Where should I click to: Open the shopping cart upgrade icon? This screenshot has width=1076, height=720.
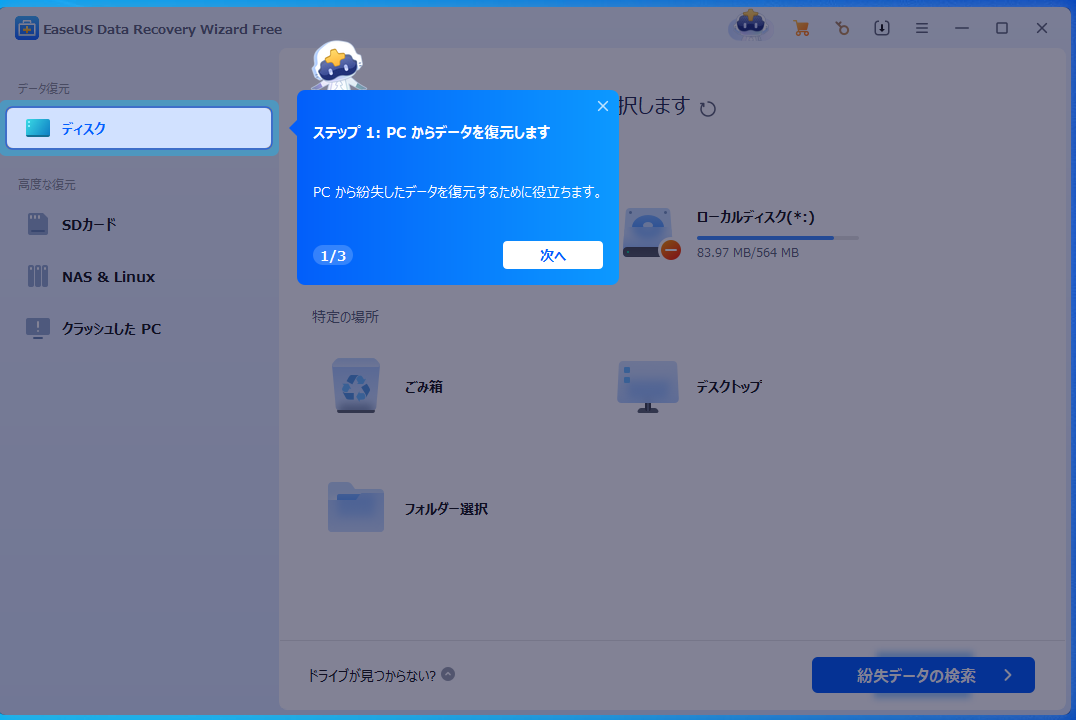pos(801,28)
